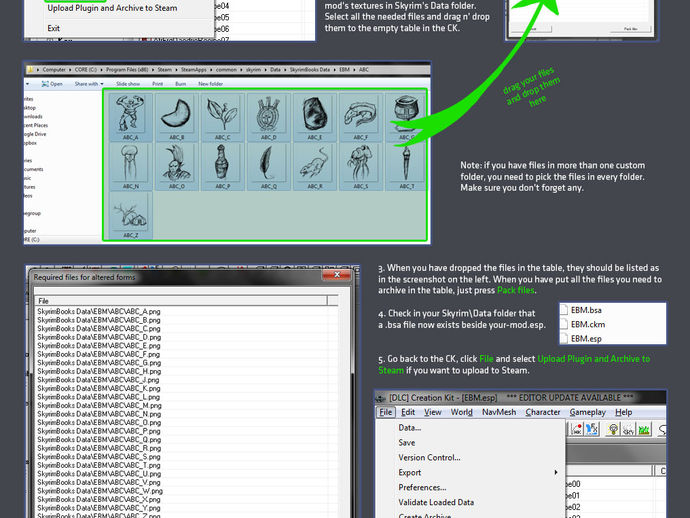Image resolution: width=690 pixels, height=518 pixels.
Task: Select the ABC_B thumbnail
Action: (176, 117)
